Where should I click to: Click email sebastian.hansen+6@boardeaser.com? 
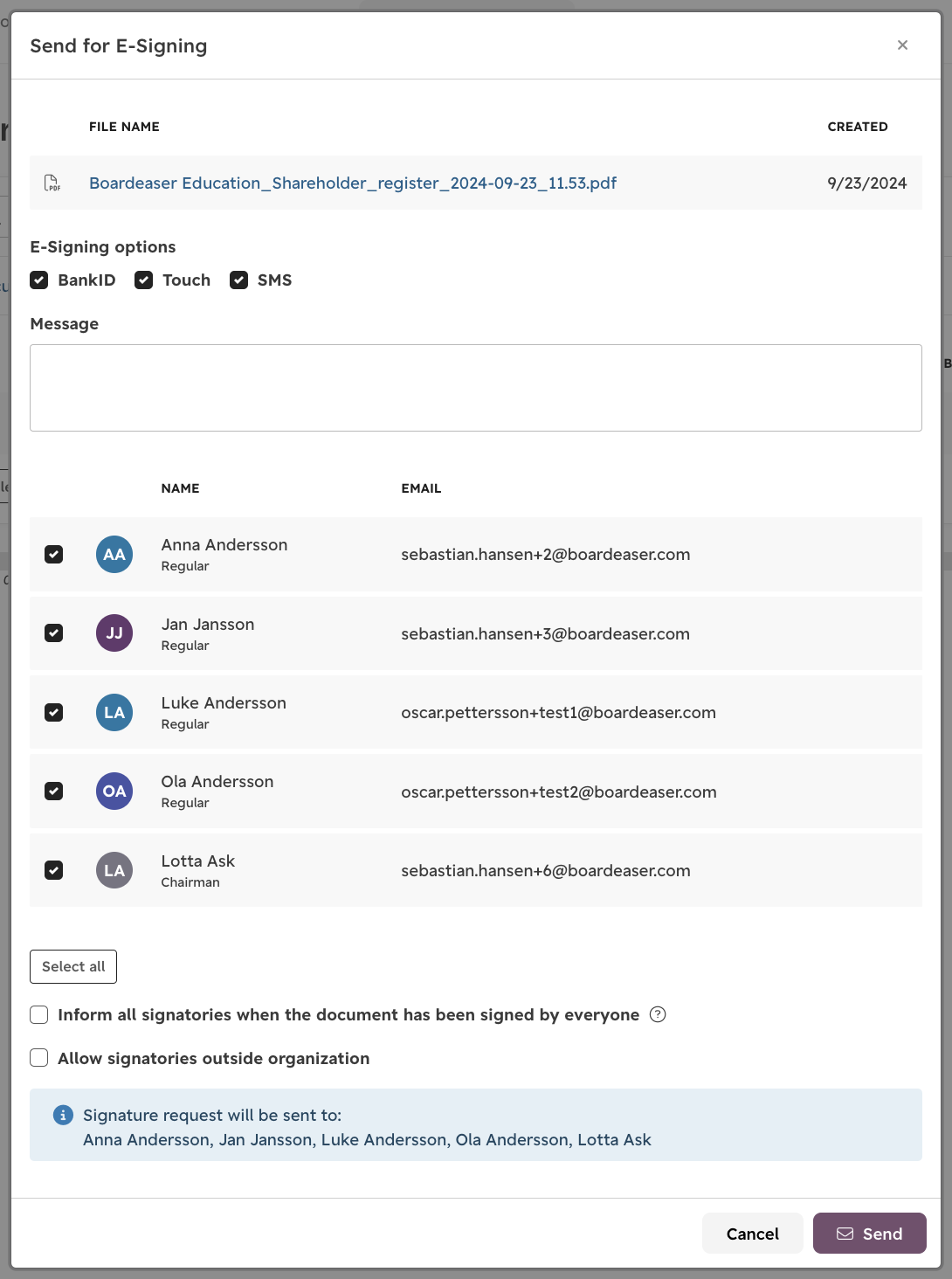click(546, 871)
